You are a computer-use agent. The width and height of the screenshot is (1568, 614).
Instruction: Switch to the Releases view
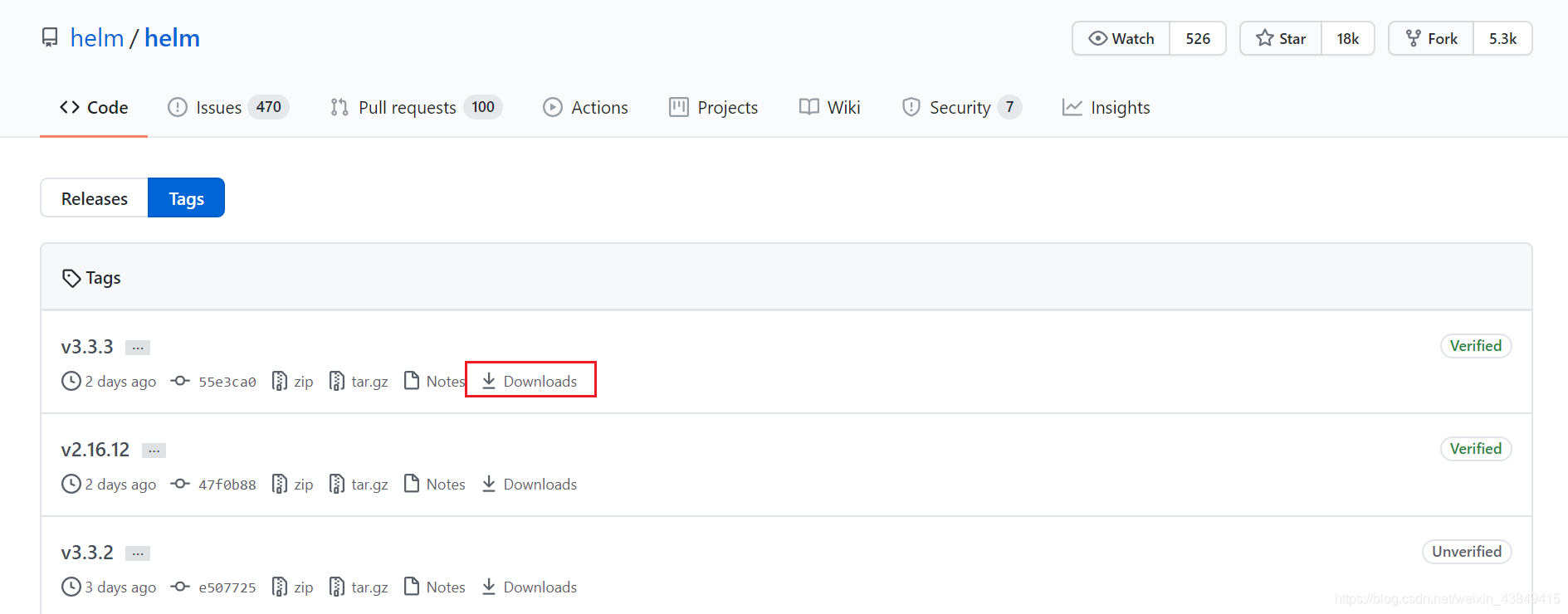tap(95, 198)
